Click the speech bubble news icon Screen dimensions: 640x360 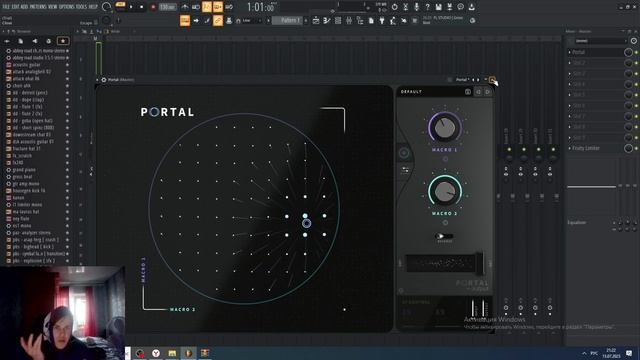[x=460, y=7]
